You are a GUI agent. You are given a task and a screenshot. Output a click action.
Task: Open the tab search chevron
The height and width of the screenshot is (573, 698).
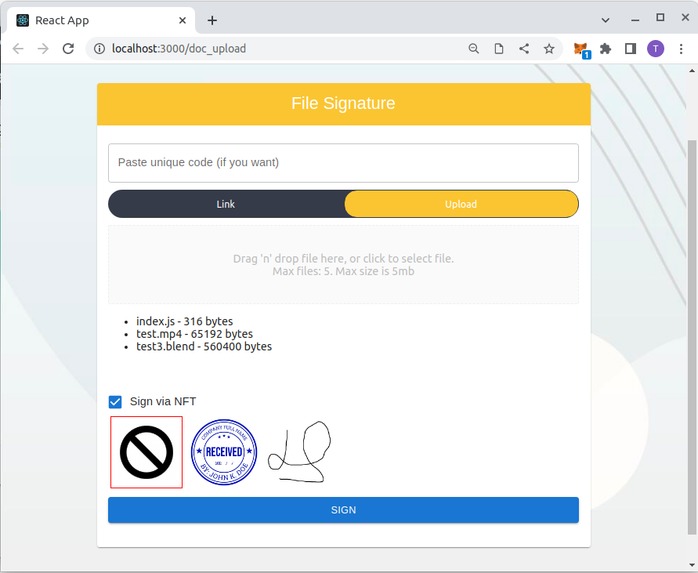605,20
